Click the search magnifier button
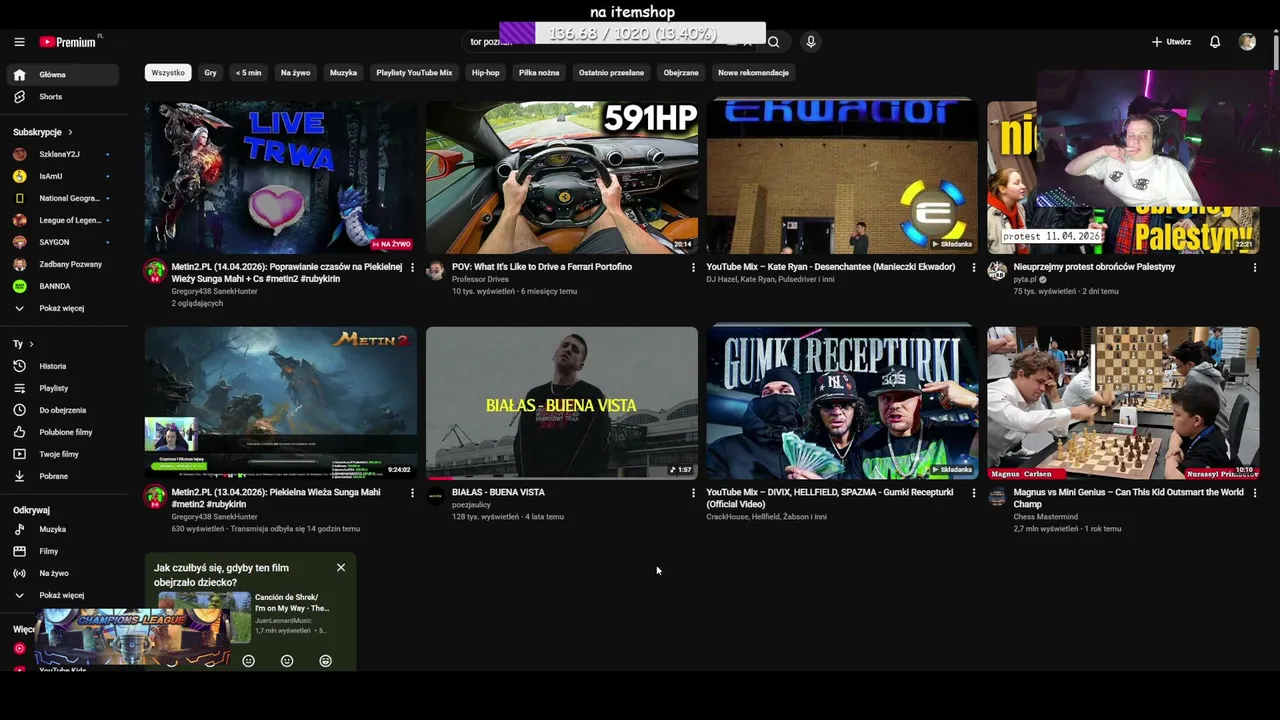This screenshot has height=720, width=1280. (773, 42)
